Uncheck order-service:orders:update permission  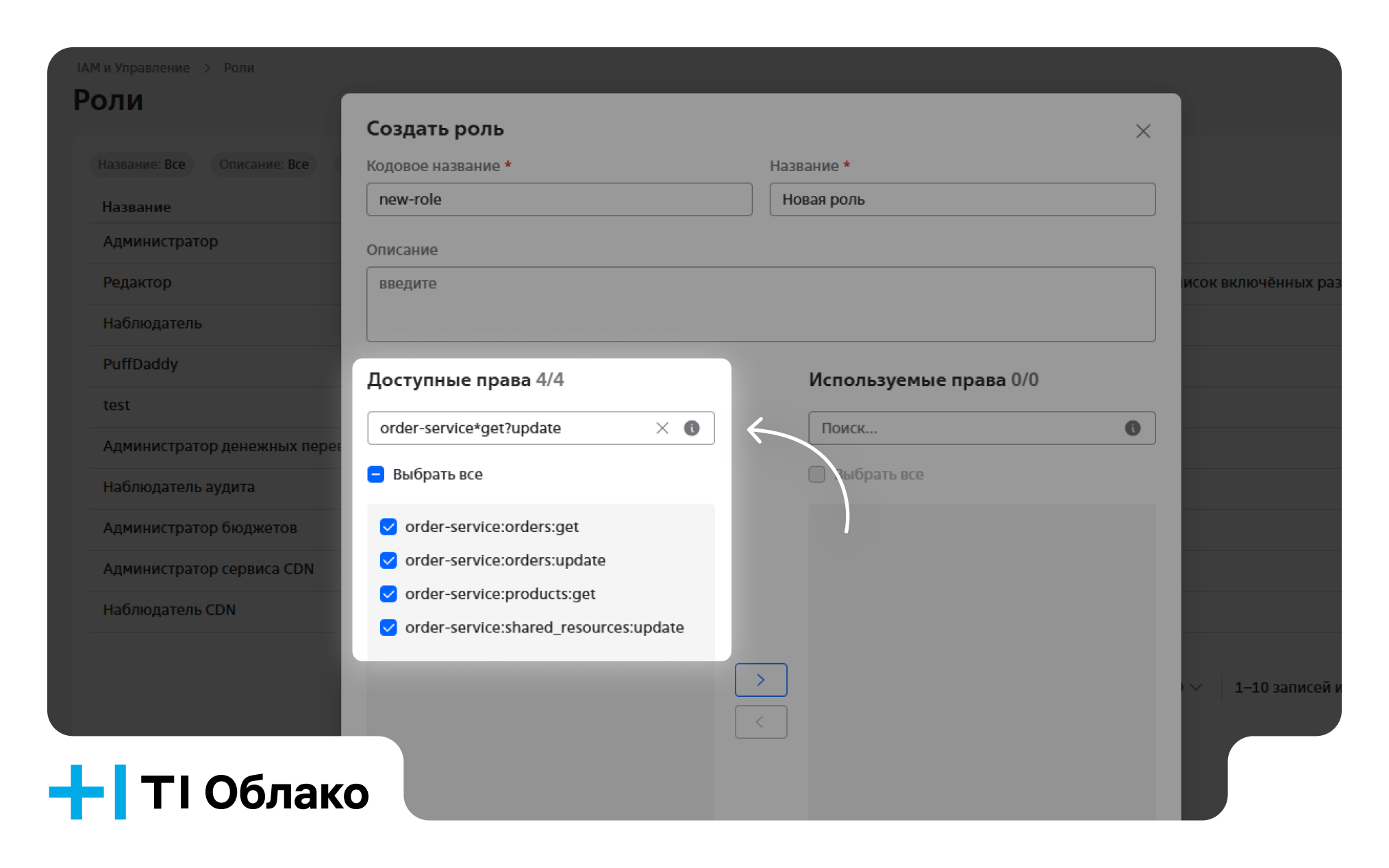[388, 560]
